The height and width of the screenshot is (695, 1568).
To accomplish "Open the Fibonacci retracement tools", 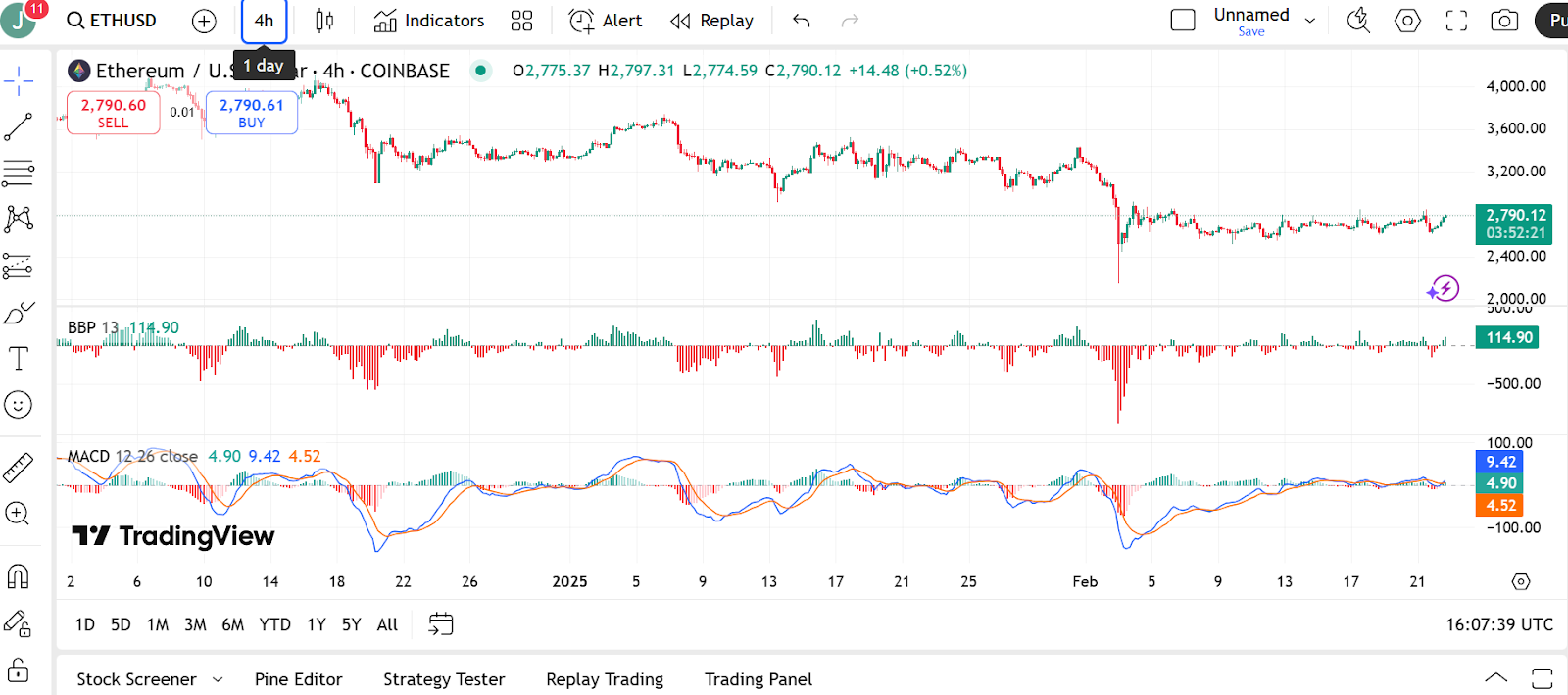I will point(19,174).
